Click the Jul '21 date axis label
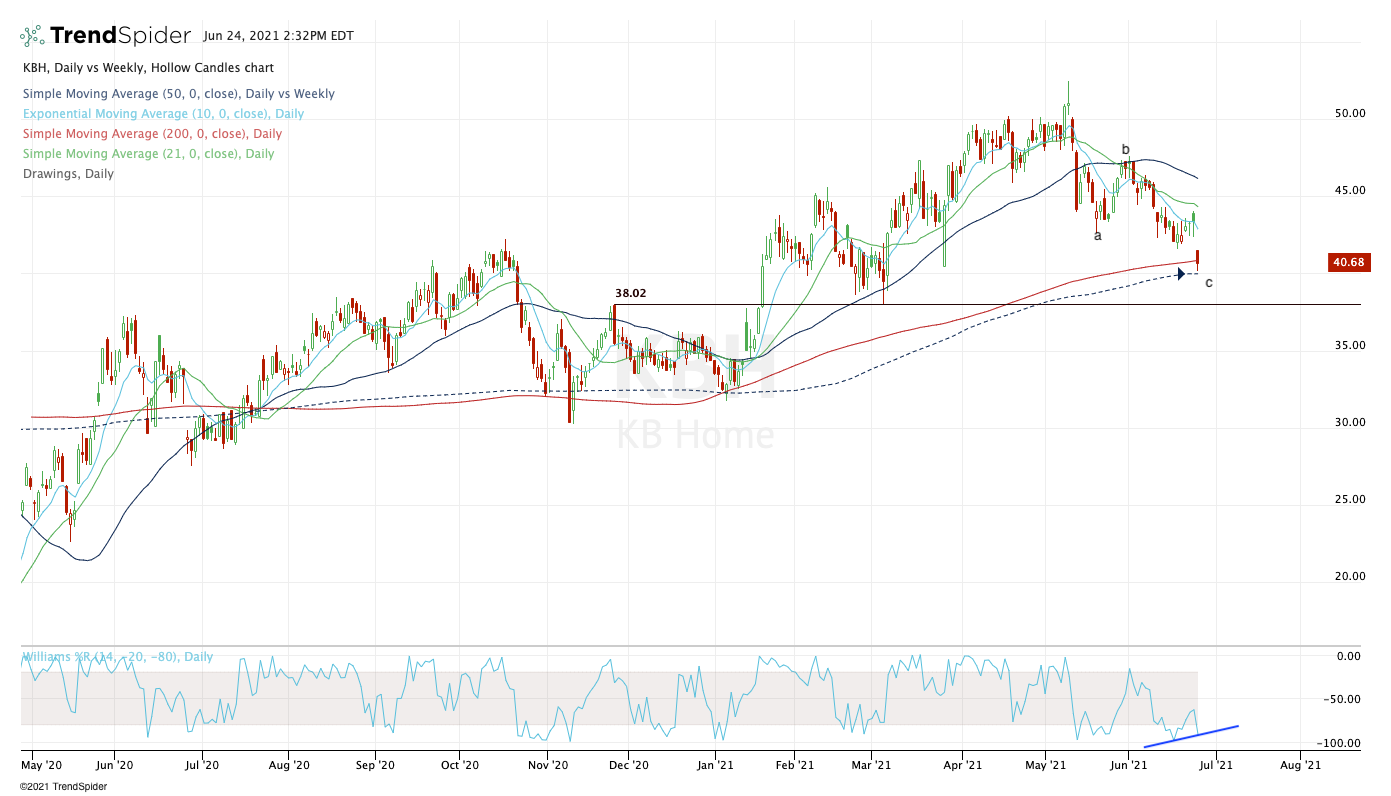The height and width of the screenshot is (796, 1391). [x=1214, y=764]
